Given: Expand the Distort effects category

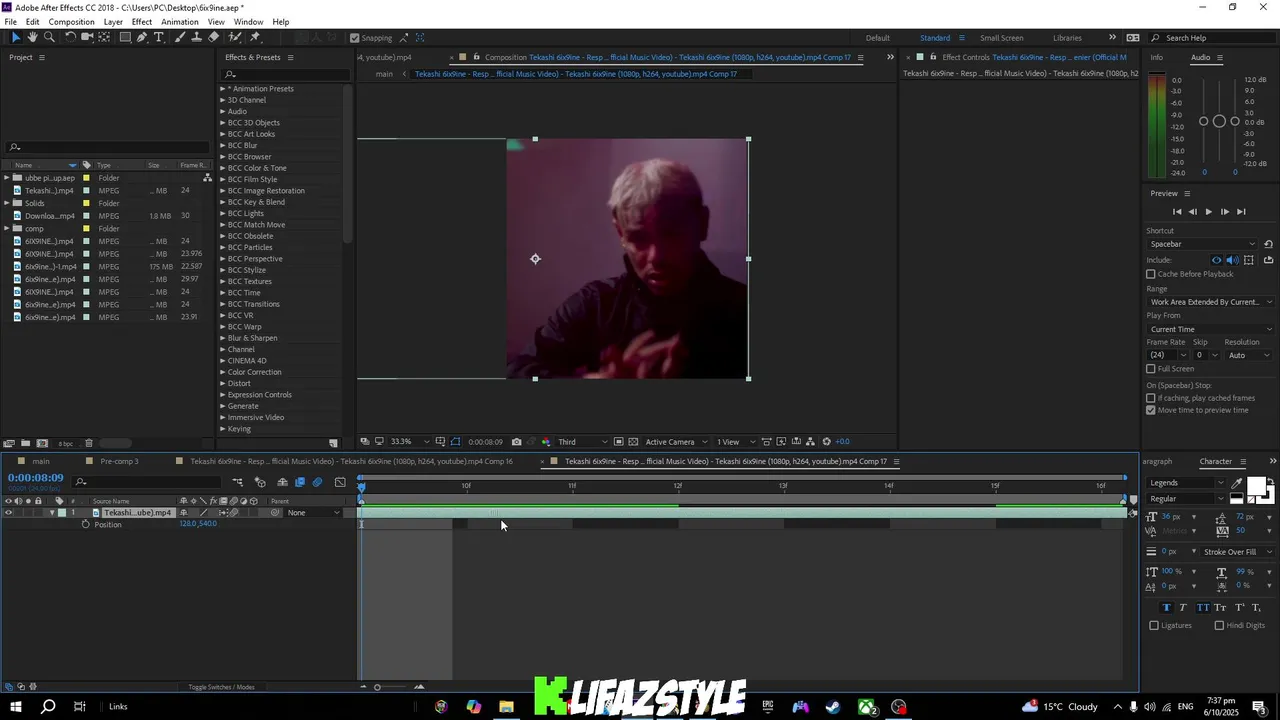Looking at the screenshot, I should click(x=223, y=383).
